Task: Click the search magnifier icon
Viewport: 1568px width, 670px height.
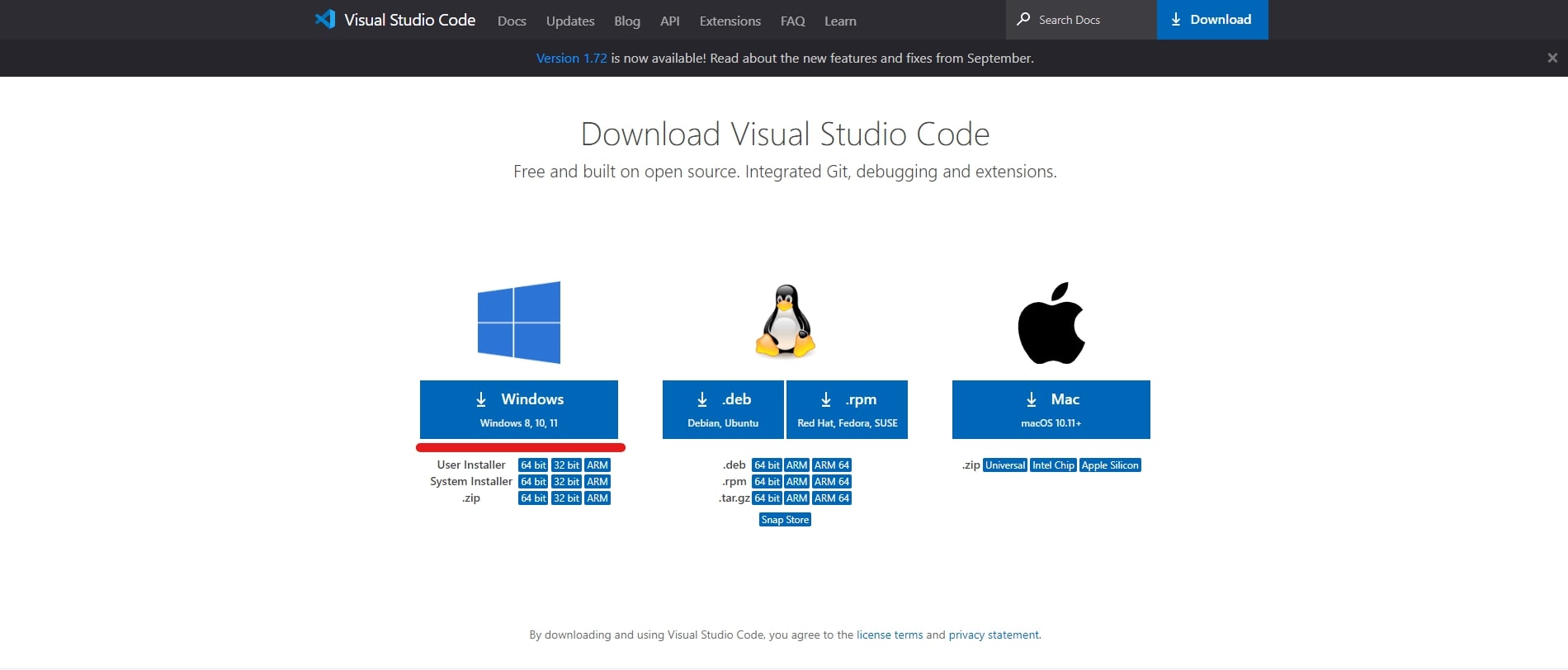Action: click(1023, 19)
